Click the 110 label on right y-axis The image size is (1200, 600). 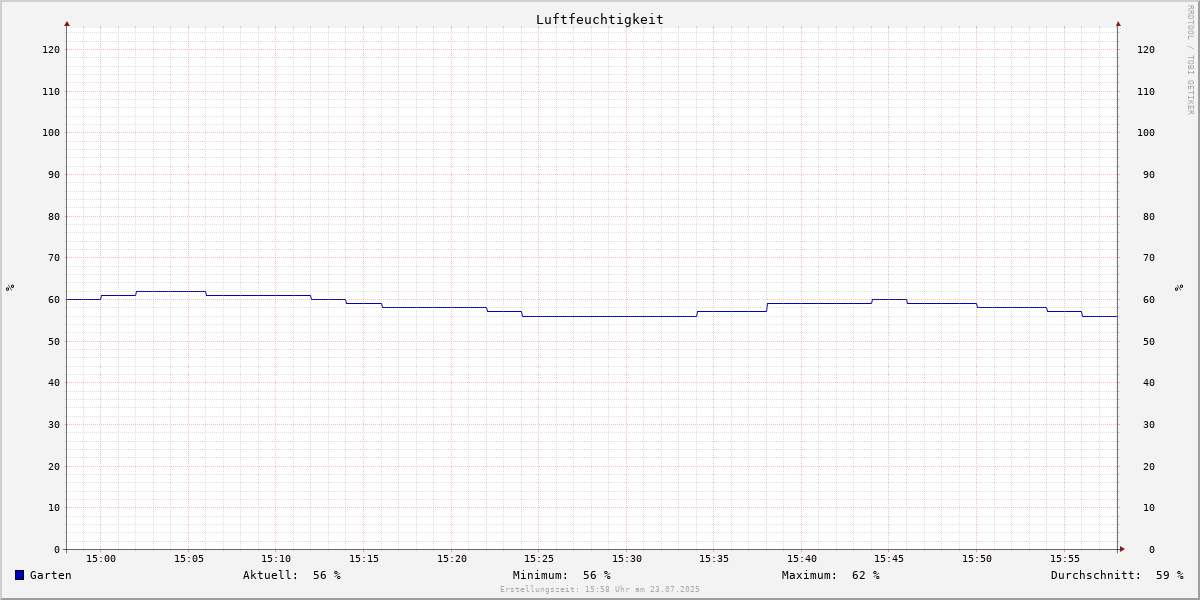(1146, 92)
